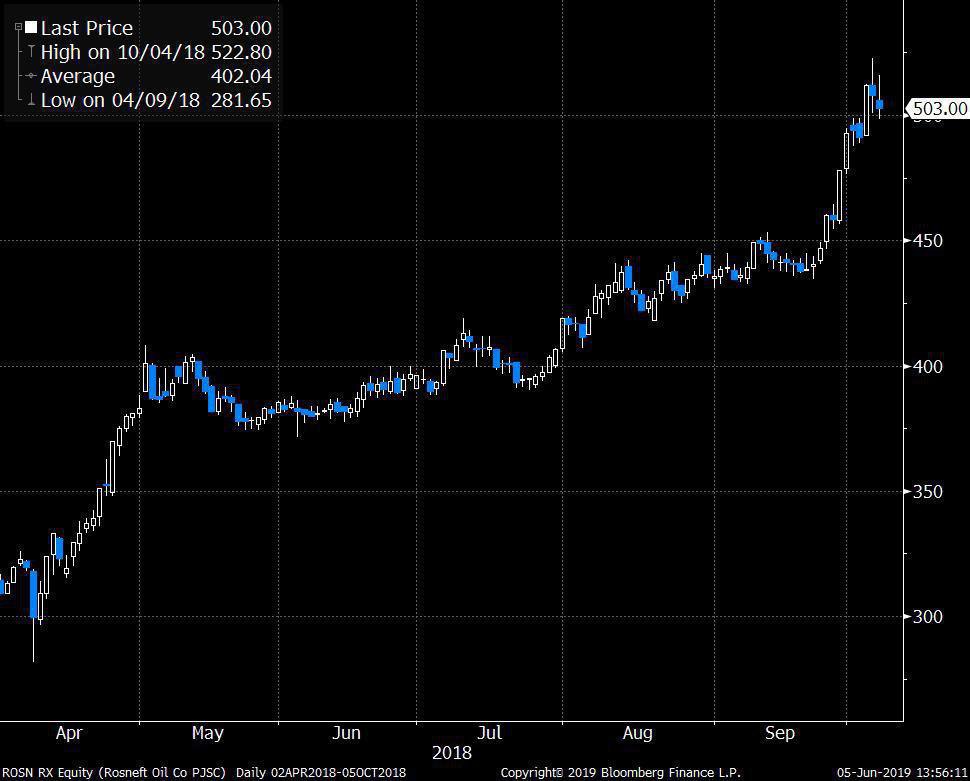This screenshot has height=781, width=970.
Task: Click the Bloomberg Finance copyright text
Action: point(620,772)
